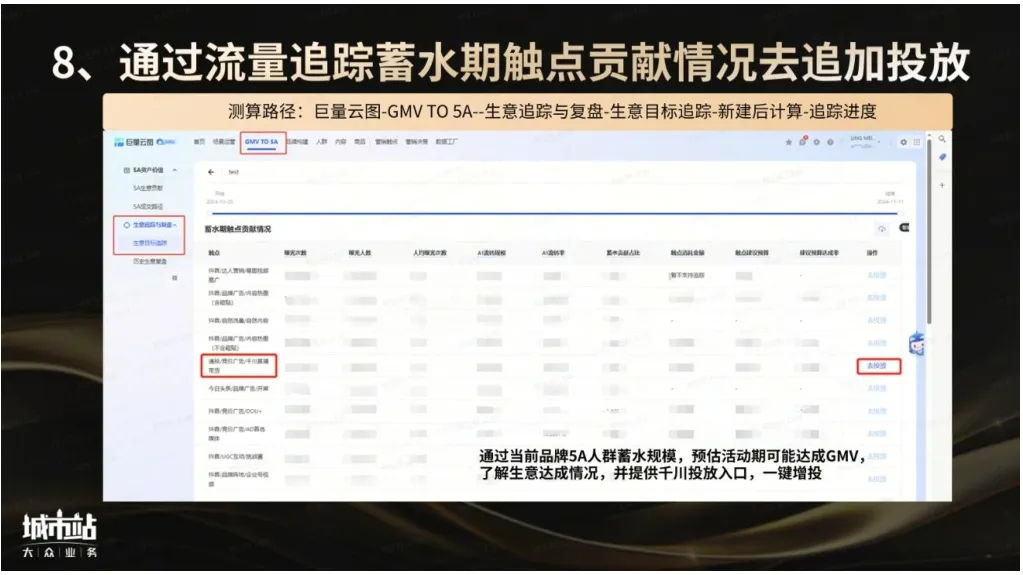Viewport: 1023px width, 575px height.
Task: Click the 人均曝光次数 column header
Action: (x=429, y=253)
